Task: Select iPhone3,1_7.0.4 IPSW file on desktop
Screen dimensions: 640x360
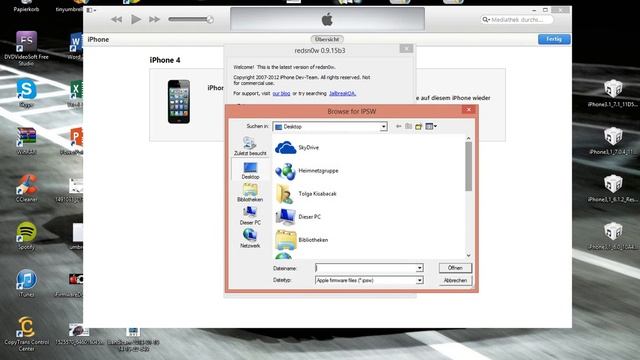Action: (x=613, y=141)
